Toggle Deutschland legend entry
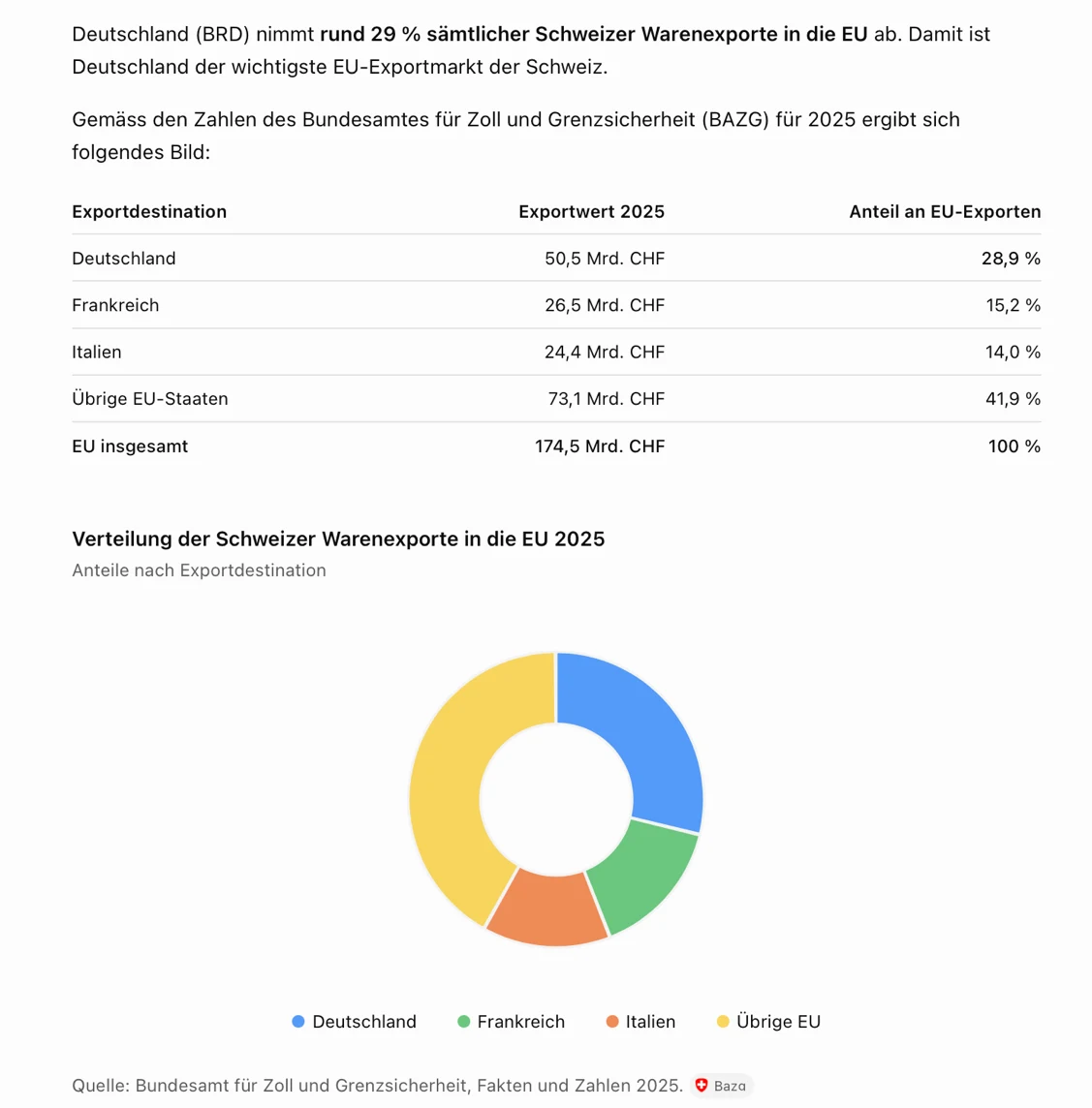The image size is (1092, 1108). [x=354, y=1022]
